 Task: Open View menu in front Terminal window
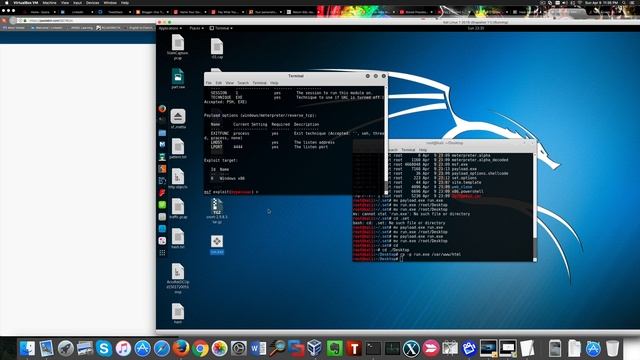coord(230,83)
